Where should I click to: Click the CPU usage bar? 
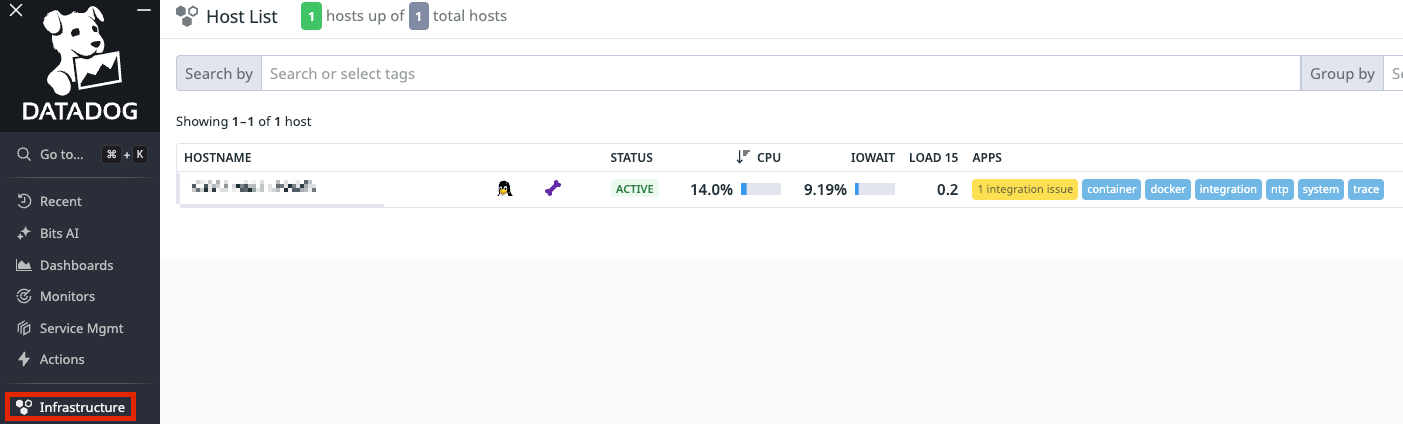[x=760, y=189]
